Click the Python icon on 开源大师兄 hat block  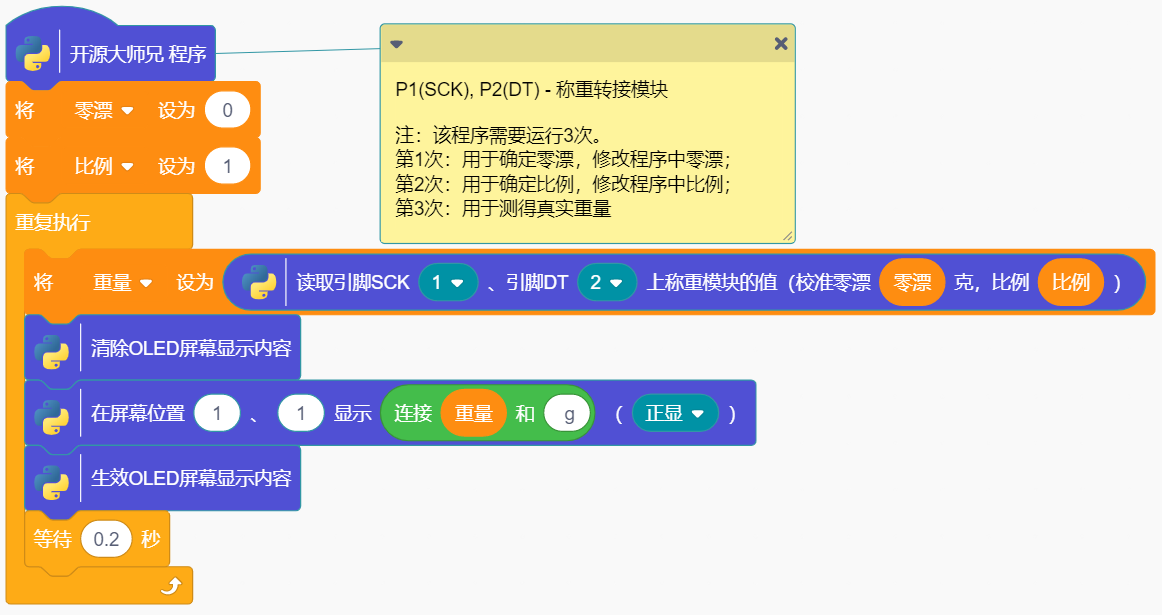point(32,54)
